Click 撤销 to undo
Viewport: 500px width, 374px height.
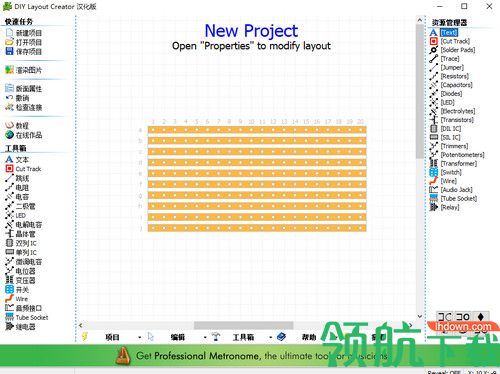pyautogui.click(x=18, y=98)
